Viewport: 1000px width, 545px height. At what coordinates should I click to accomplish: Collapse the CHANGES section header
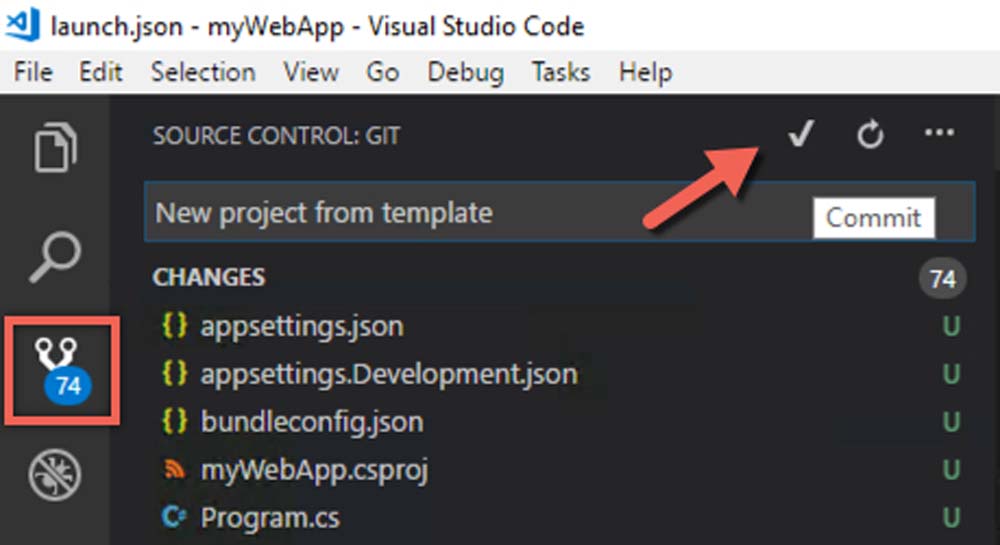[x=209, y=277]
